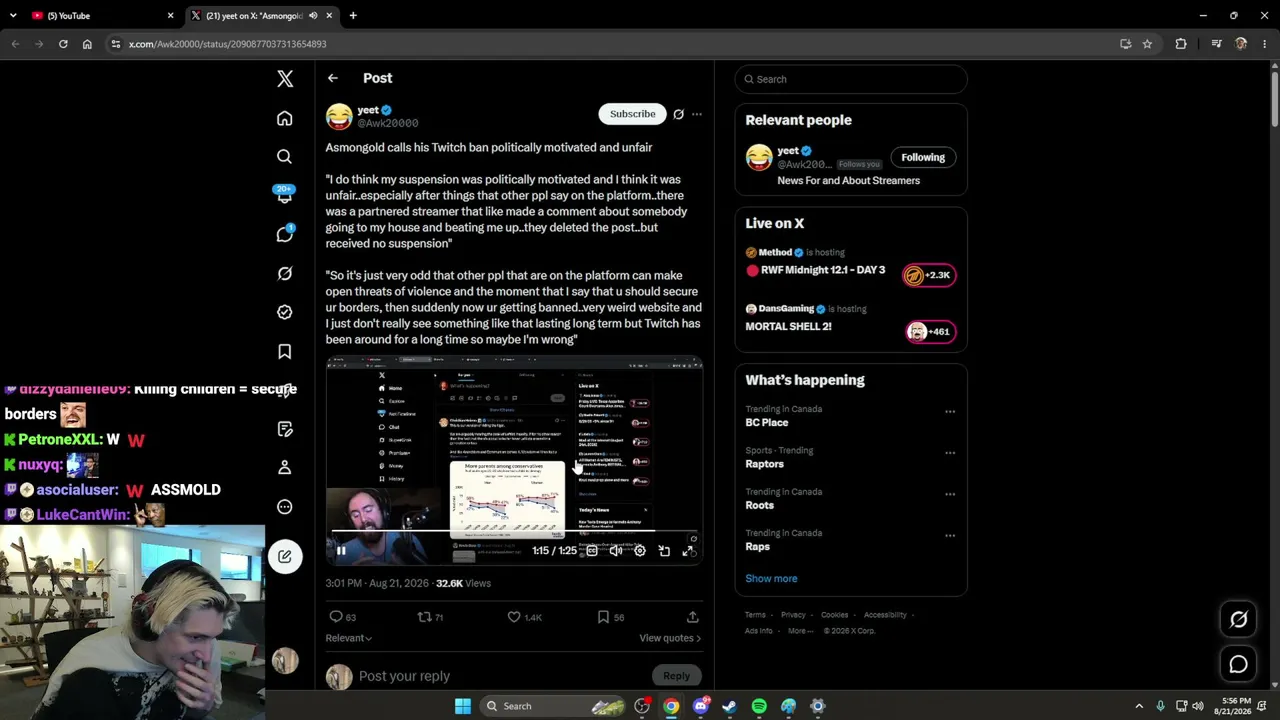Mute the audio of the X tab
The width and height of the screenshot is (1280, 720).
[313, 16]
